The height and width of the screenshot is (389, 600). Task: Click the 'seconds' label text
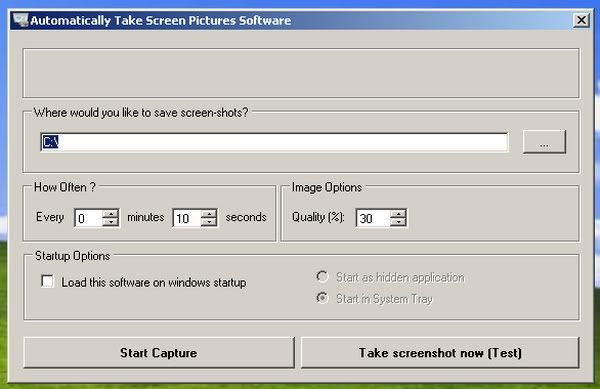246,217
